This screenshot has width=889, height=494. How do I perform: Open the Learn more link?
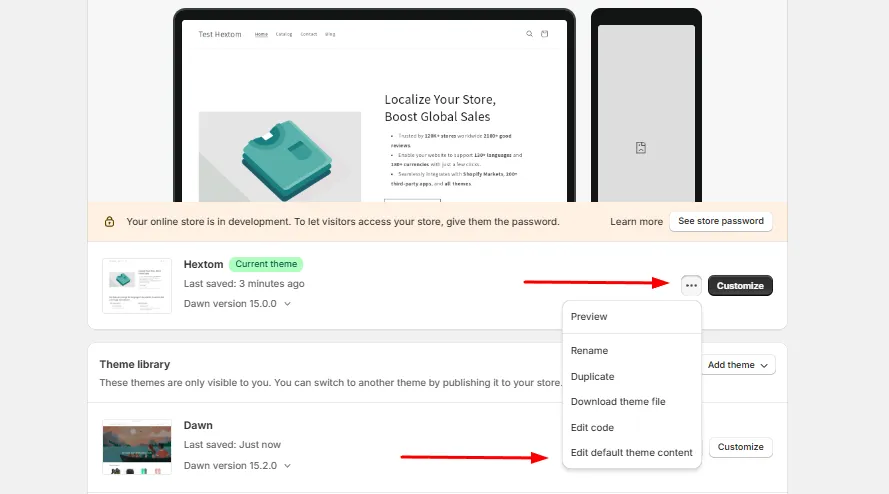(x=636, y=222)
